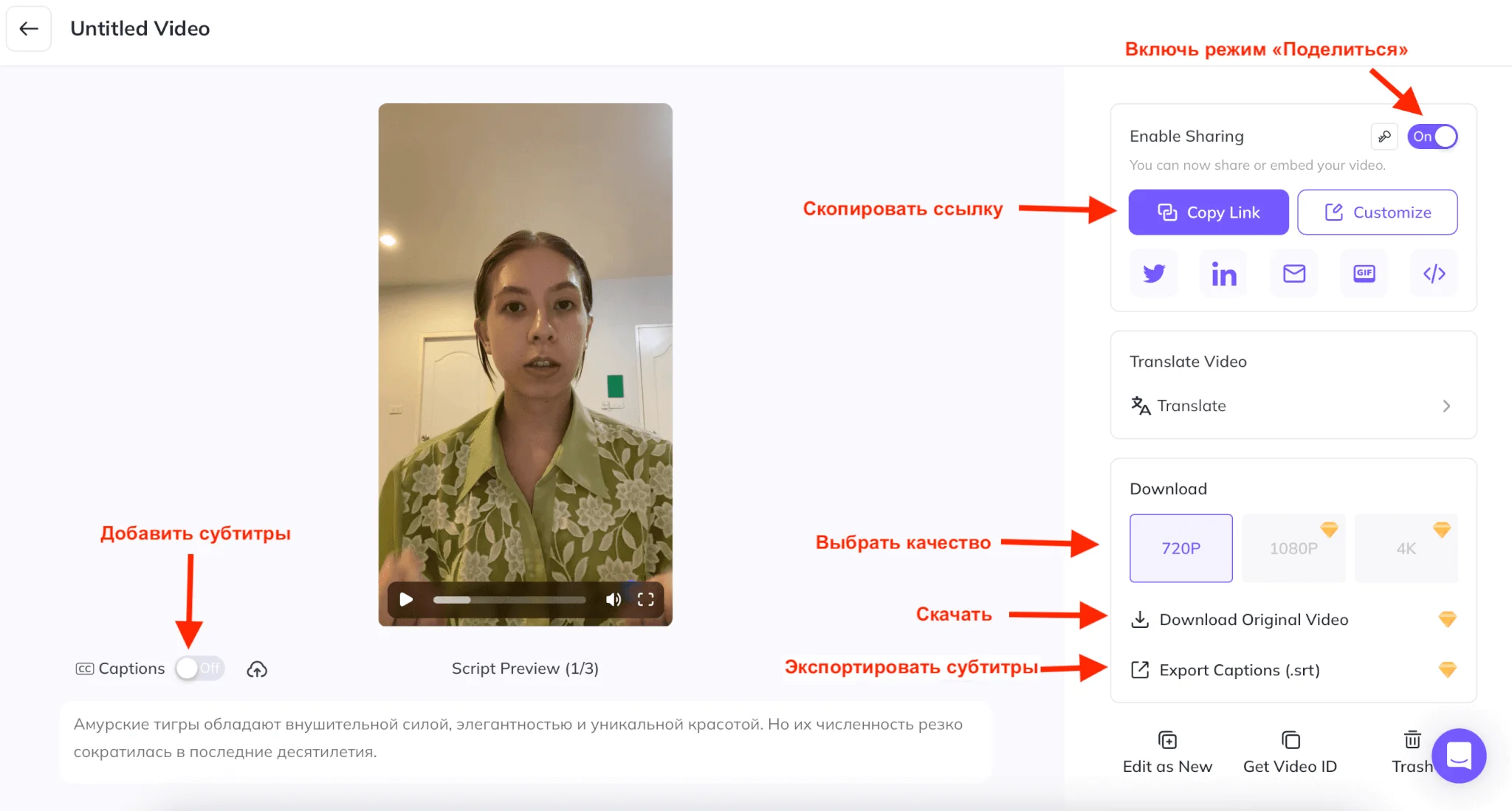Viewport: 1512px width, 811px height.
Task: Select the 720P download quality
Action: point(1181,548)
